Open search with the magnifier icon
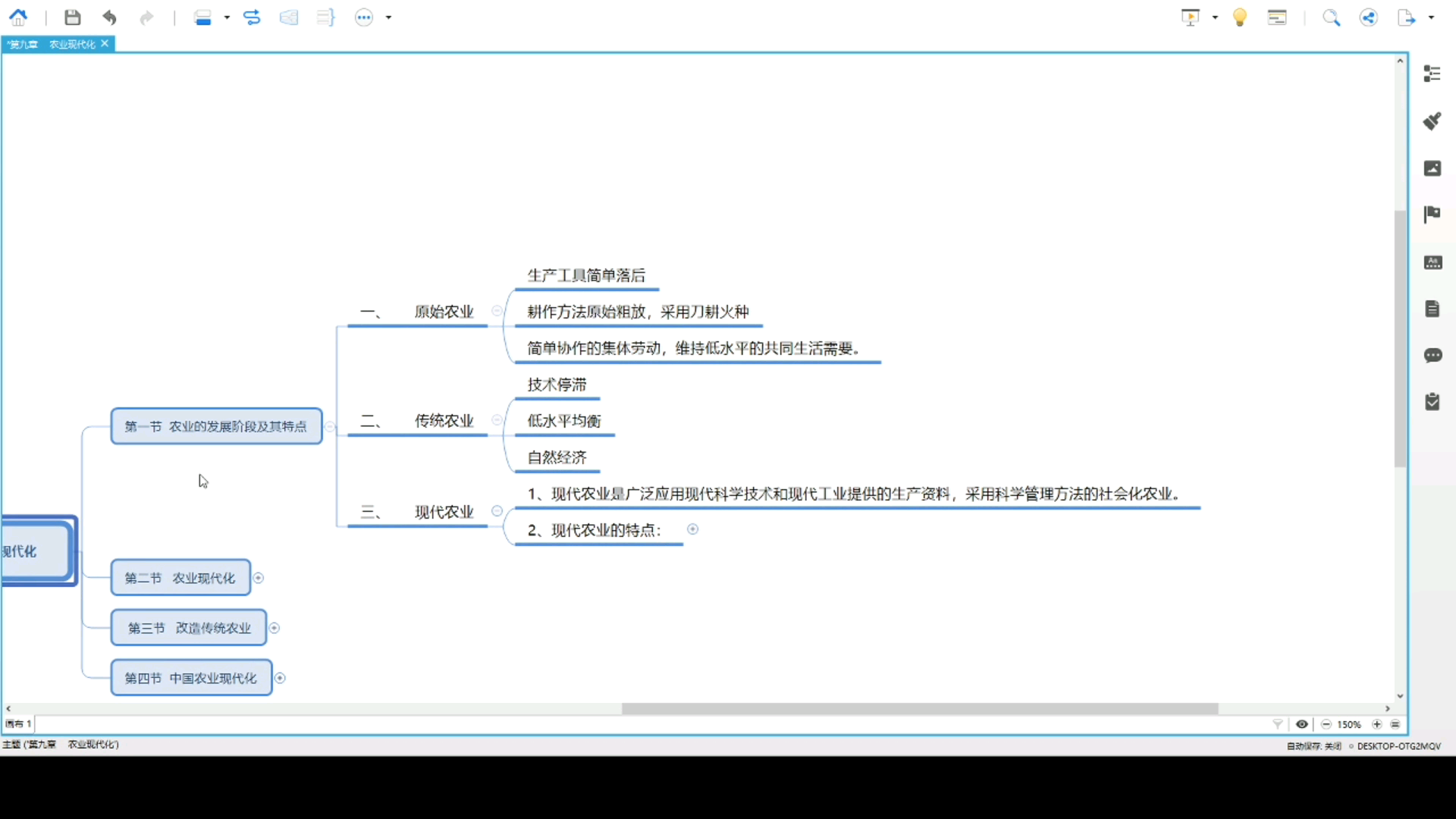 coord(1331,17)
